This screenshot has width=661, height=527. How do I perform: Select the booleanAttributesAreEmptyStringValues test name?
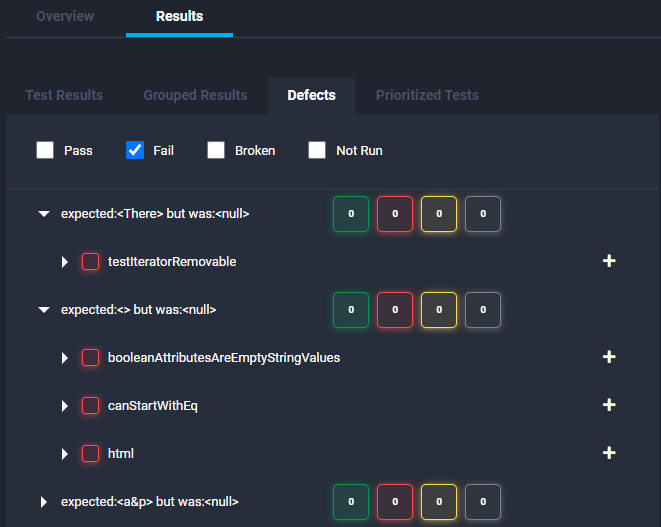[x=224, y=358]
